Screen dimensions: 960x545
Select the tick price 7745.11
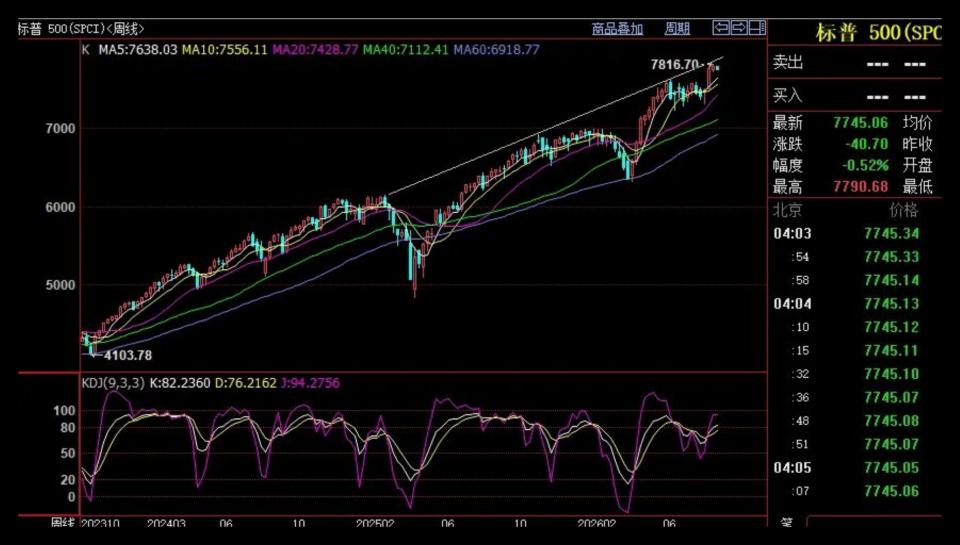[891, 350]
